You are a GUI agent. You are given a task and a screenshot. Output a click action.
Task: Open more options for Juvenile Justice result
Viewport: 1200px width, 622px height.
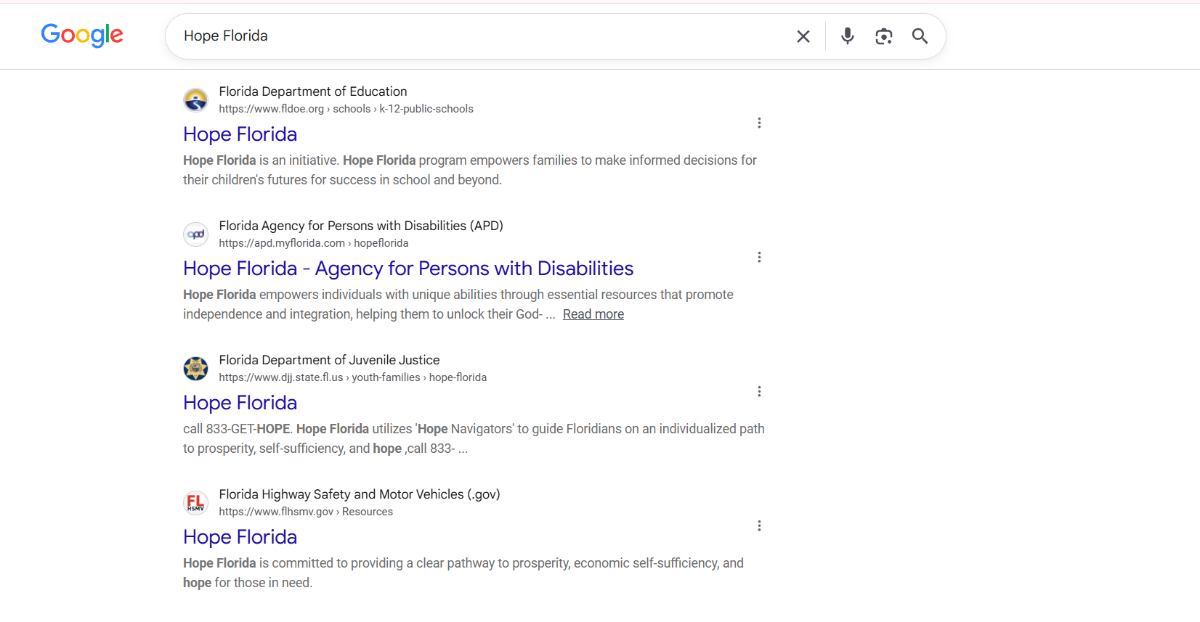tap(759, 391)
